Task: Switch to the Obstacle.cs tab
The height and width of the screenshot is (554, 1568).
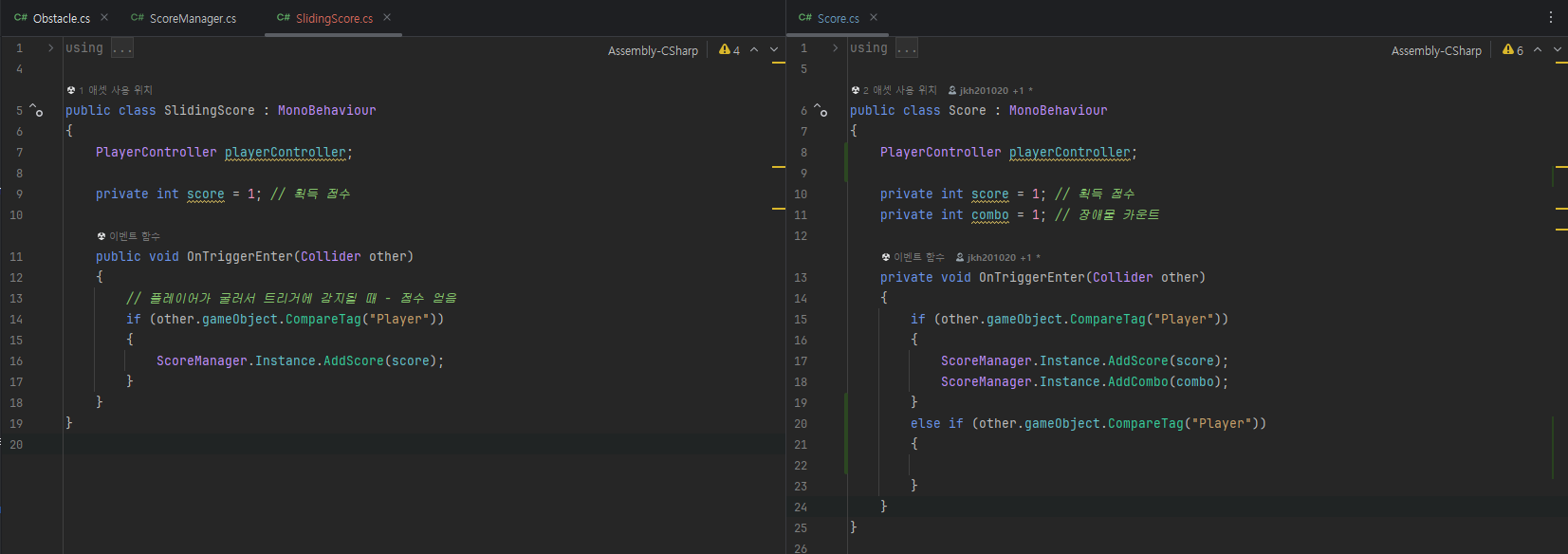Action: 61,19
